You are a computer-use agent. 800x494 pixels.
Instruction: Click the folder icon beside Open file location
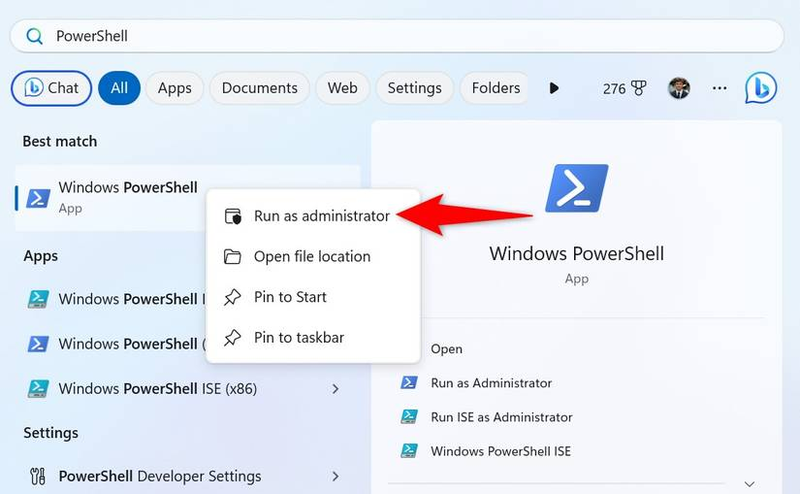pyautogui.click(x=233, y=256)
